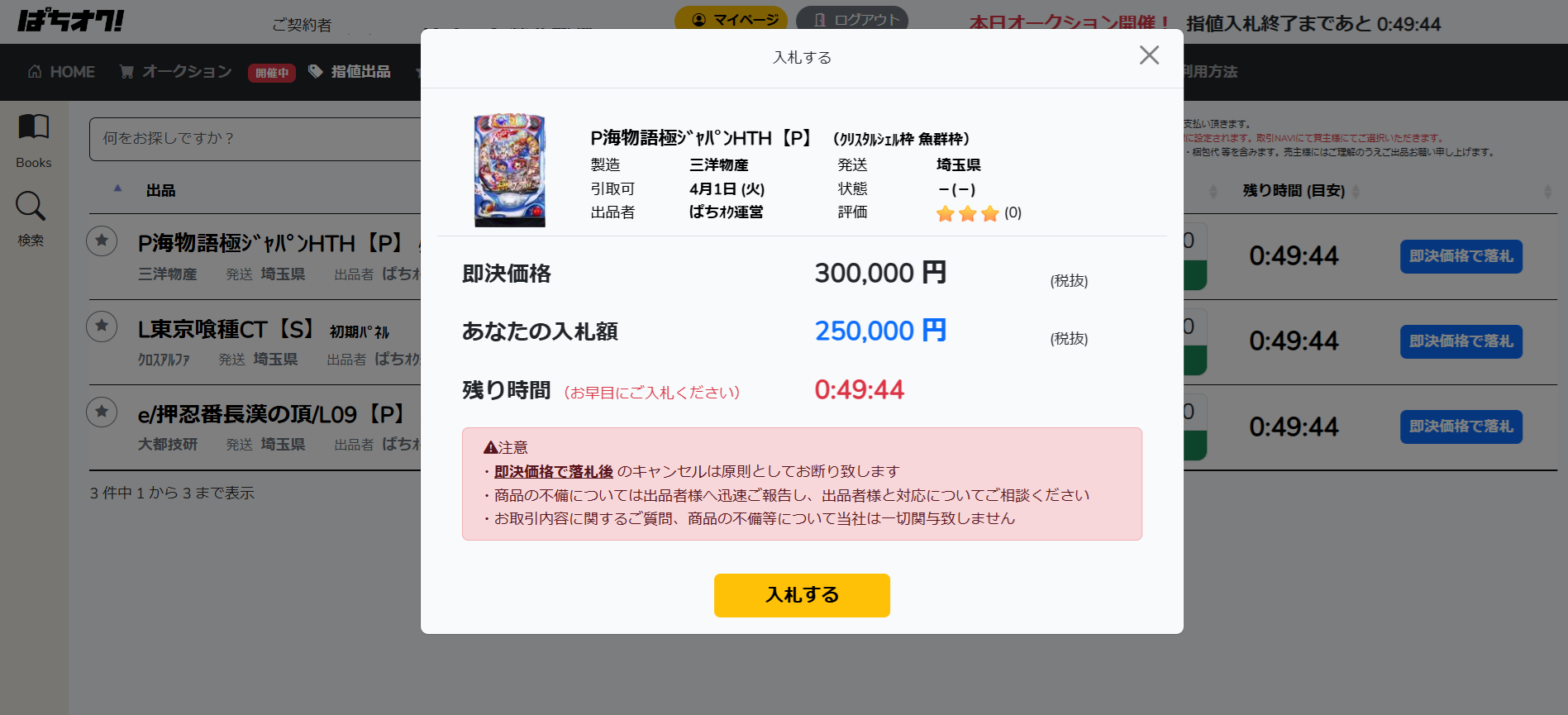Toggle favorite star for e/押忍番長漢の頂
This screenshot has width=1568, height=715.
click(102, 411)
